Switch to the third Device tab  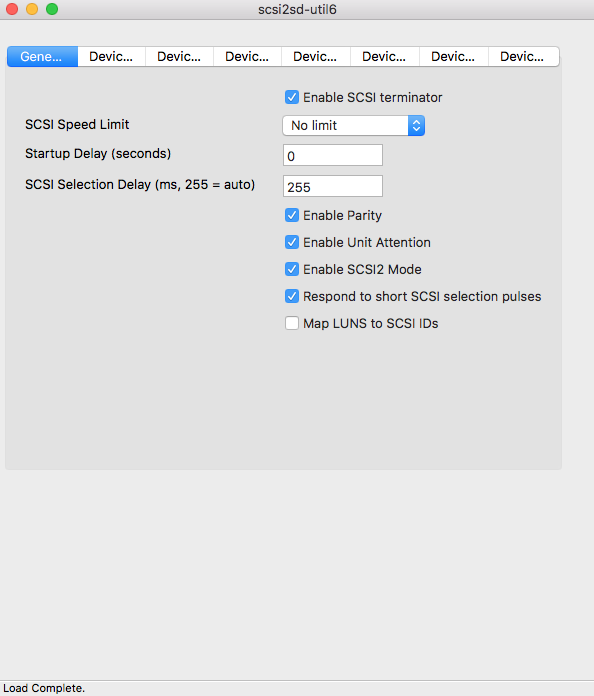click(247, 57)
